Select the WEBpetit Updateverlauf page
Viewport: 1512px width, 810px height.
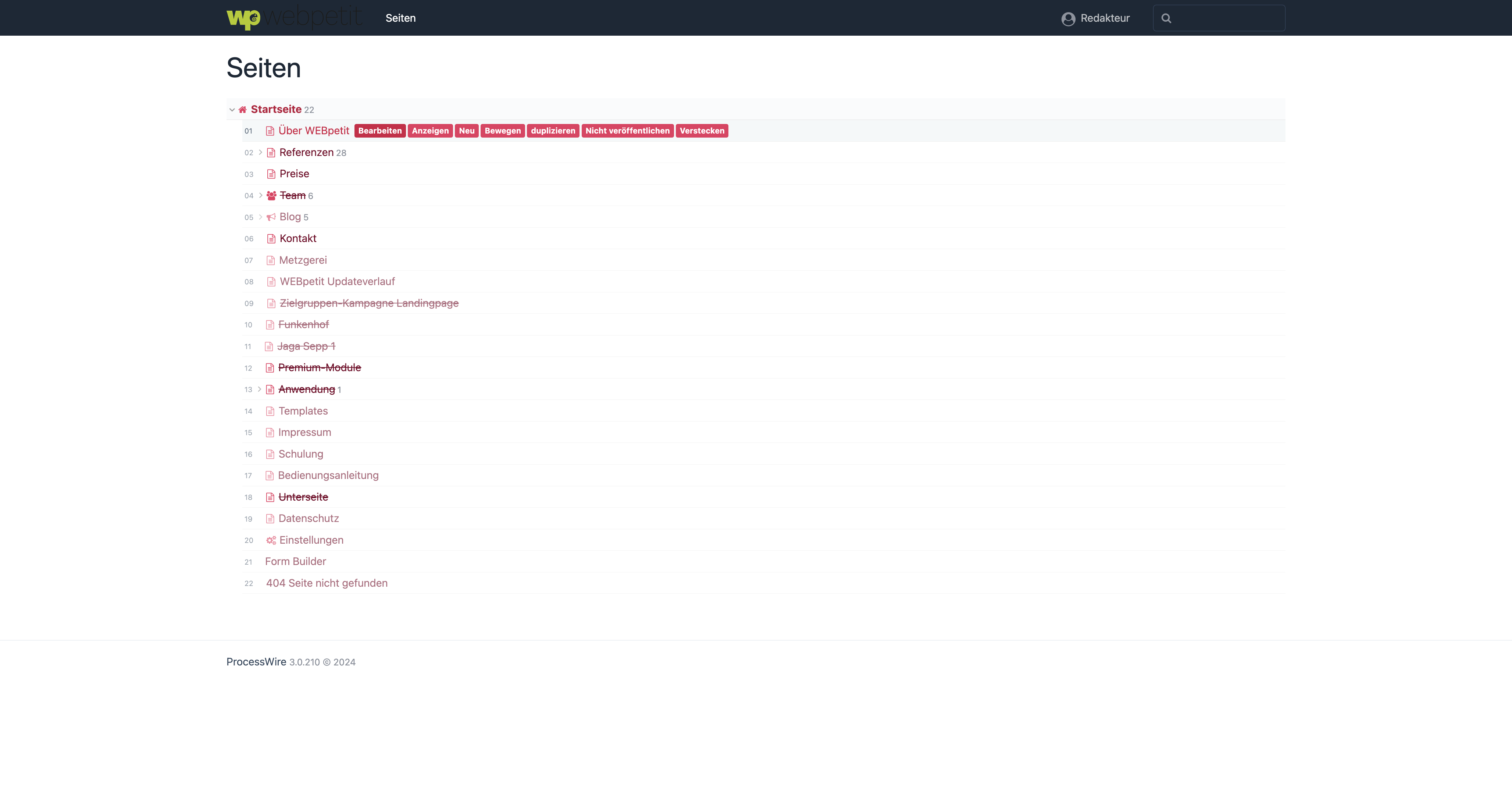coord(764,282)
